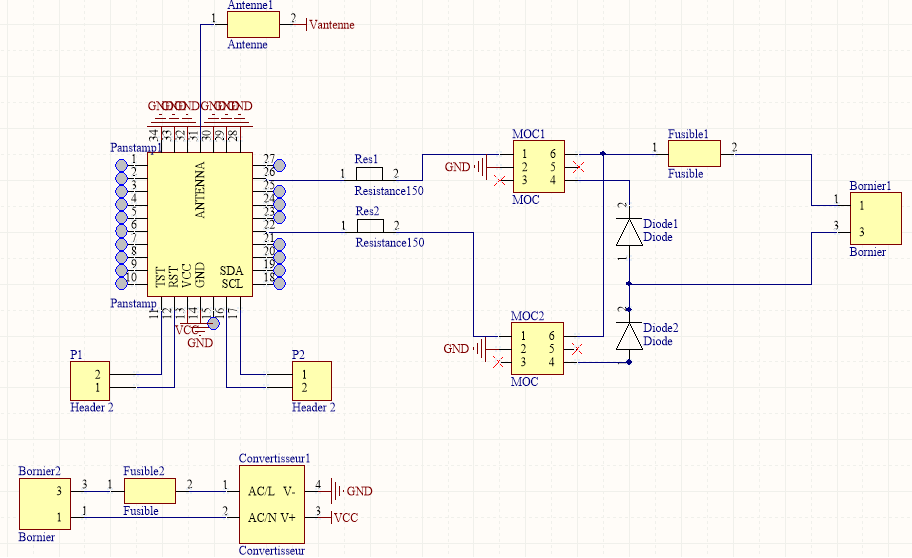Select the Res2 resistor symbol

point(368,226)
